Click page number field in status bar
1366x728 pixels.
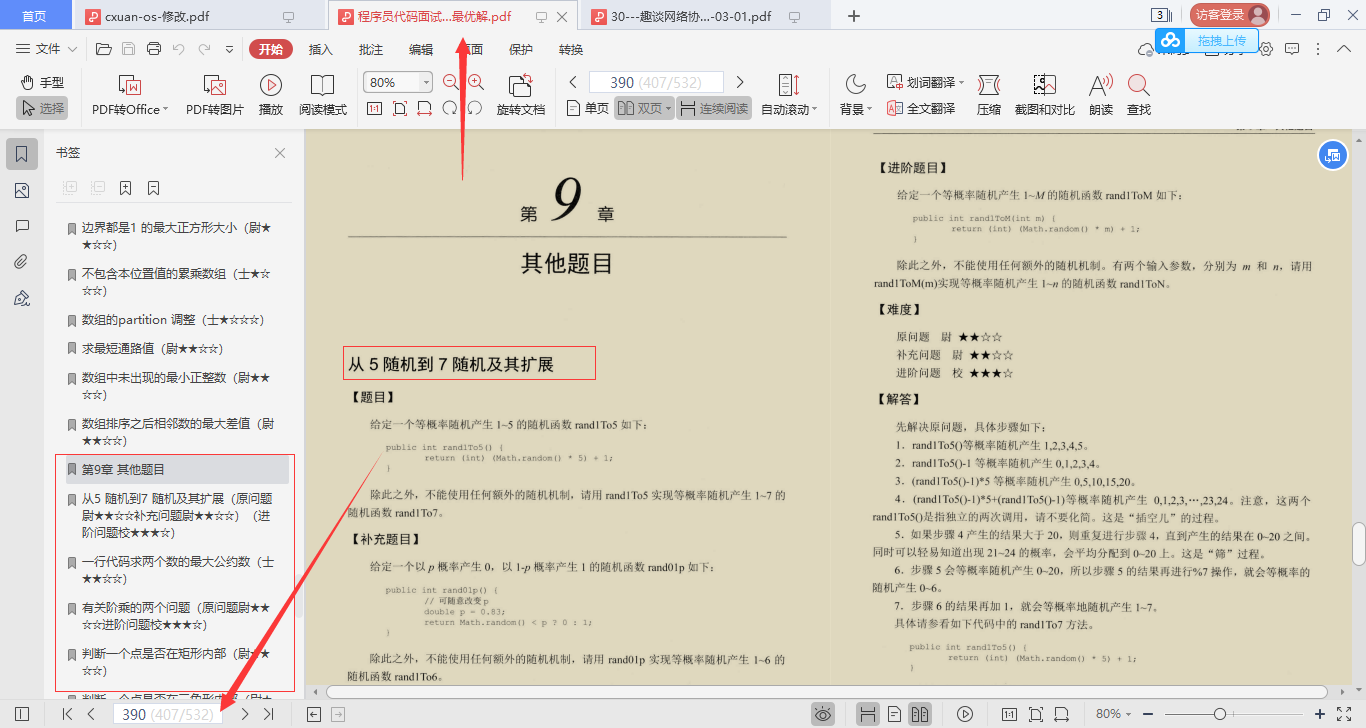[x=166, y=714]
